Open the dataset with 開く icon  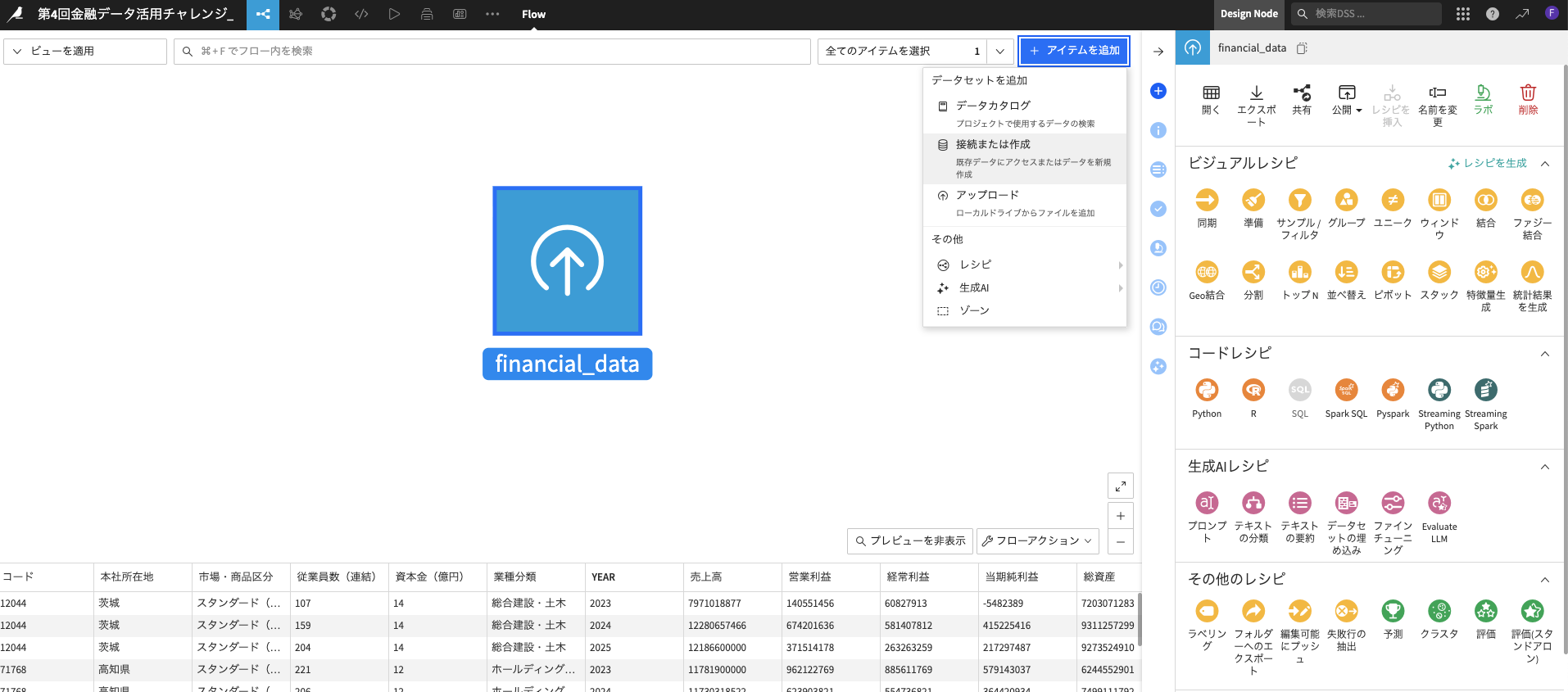click(x=1211, y=93)
